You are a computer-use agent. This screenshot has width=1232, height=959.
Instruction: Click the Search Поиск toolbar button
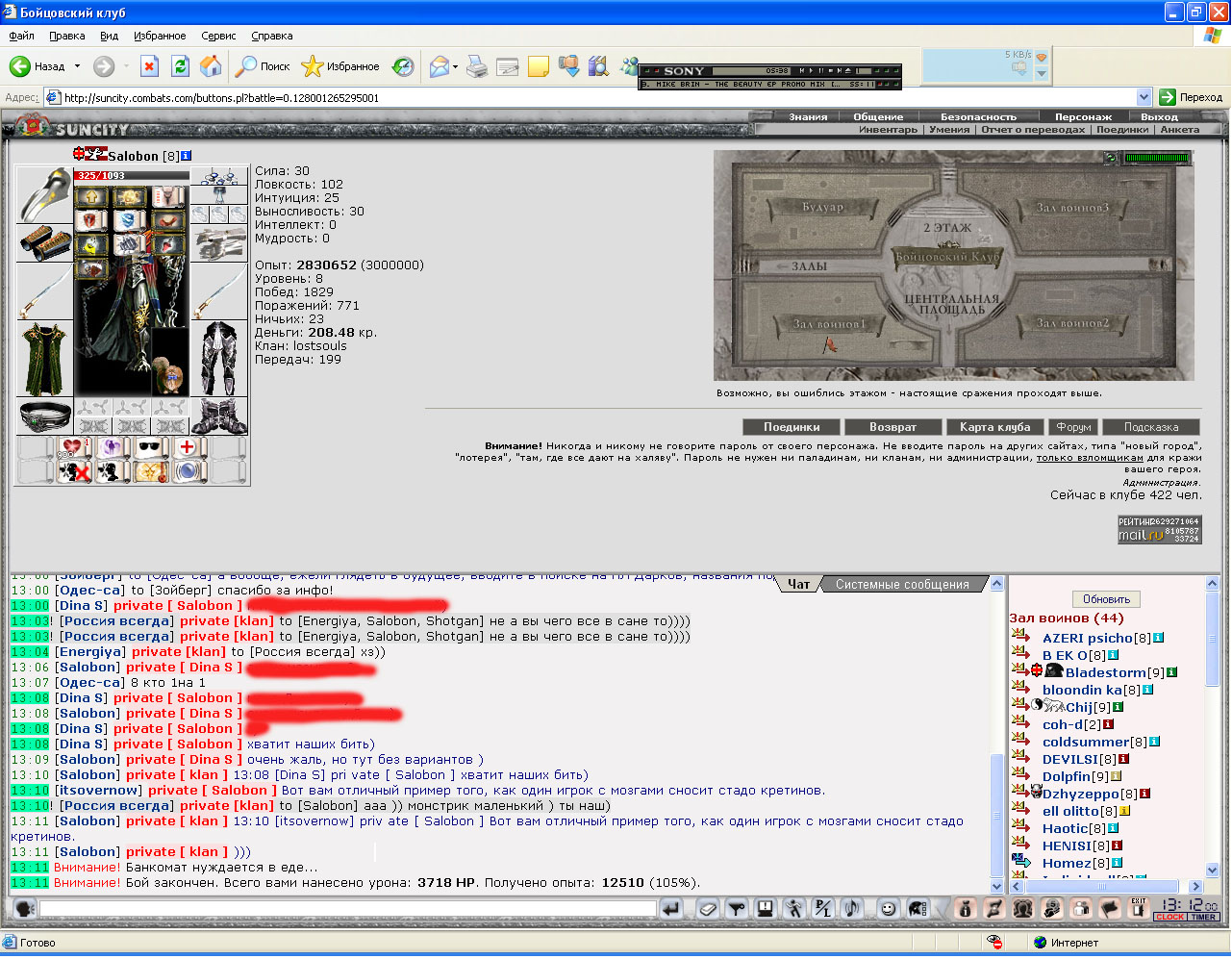tap(263, 66)
